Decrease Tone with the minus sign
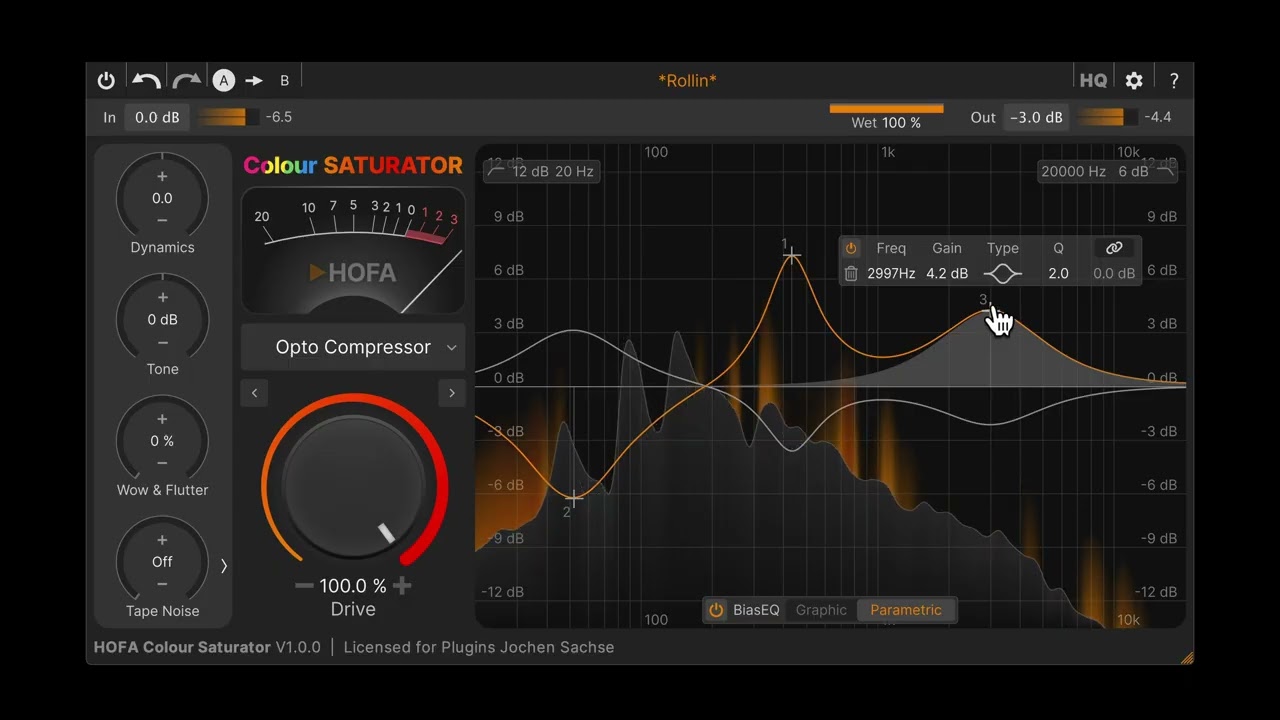The height and width of the screenshot is (720, 1280). click(x=162, y=342)
